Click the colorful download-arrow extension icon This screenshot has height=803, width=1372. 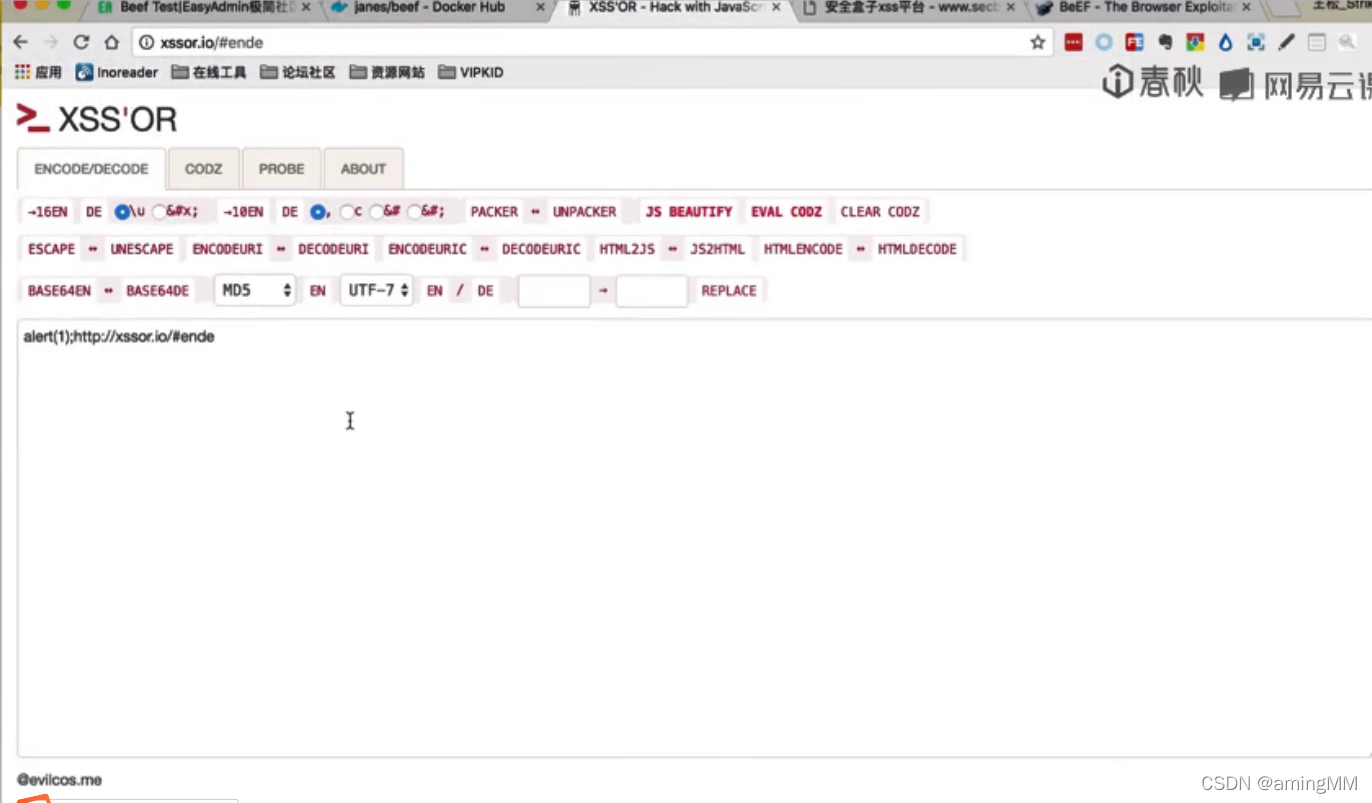[x=1195, y=43]
